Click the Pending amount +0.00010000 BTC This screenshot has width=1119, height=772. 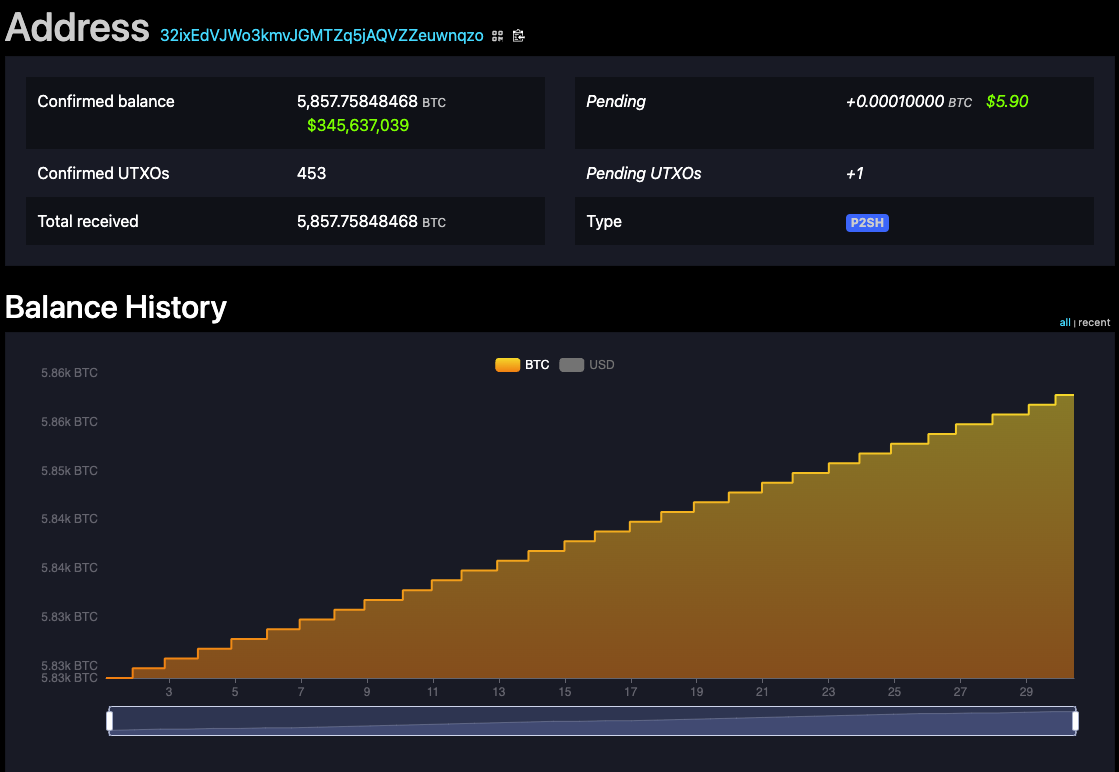[x=895, y=102]
